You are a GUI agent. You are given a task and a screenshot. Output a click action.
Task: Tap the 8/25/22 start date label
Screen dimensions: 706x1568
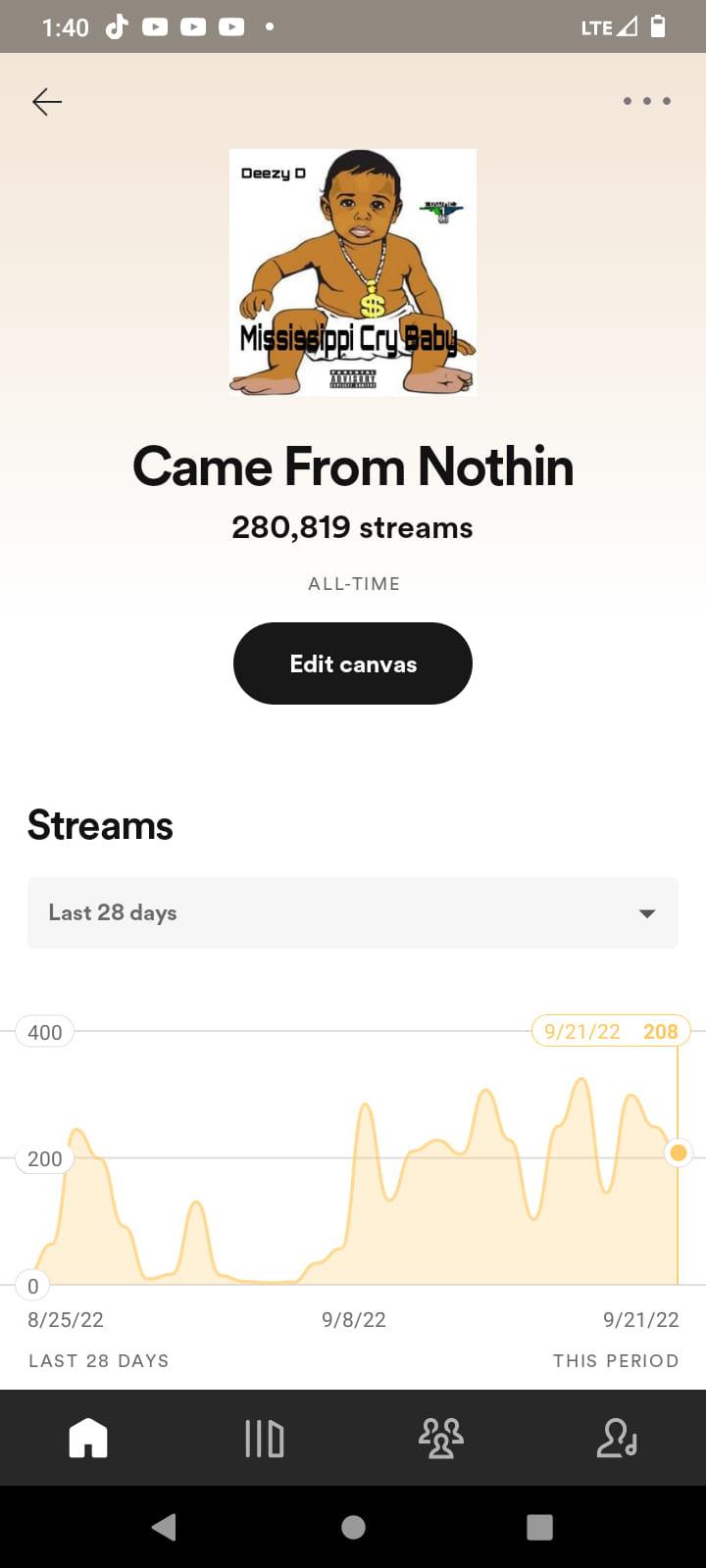[x=66, y=1320]
